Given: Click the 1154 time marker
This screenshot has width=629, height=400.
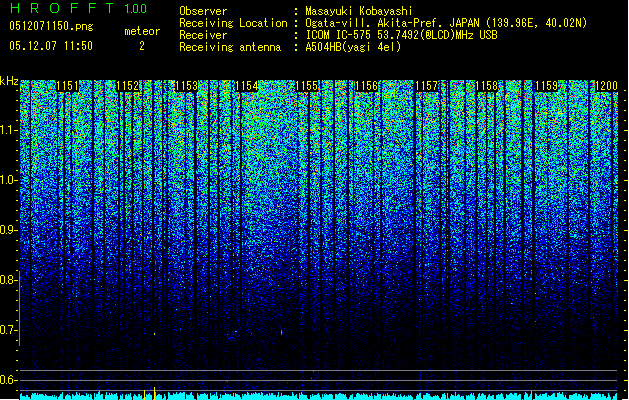Looking at the screenshot, I should 247,86.
